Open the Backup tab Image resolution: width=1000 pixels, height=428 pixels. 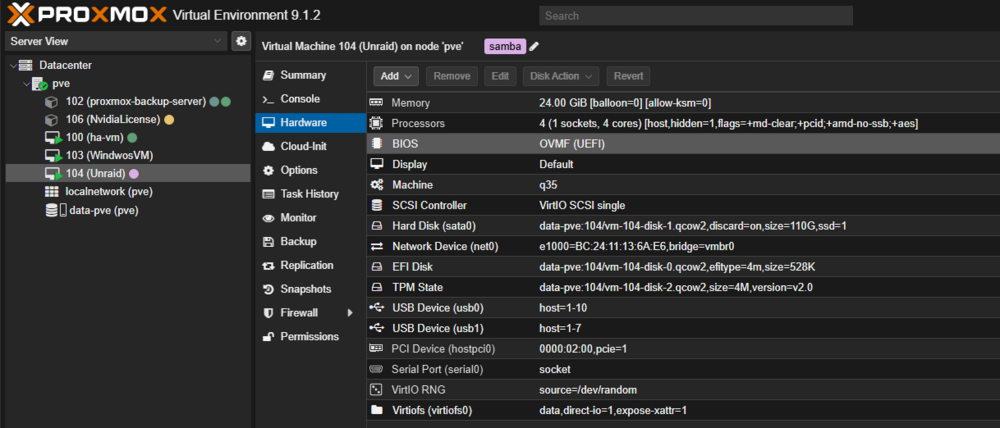(310, 242)
